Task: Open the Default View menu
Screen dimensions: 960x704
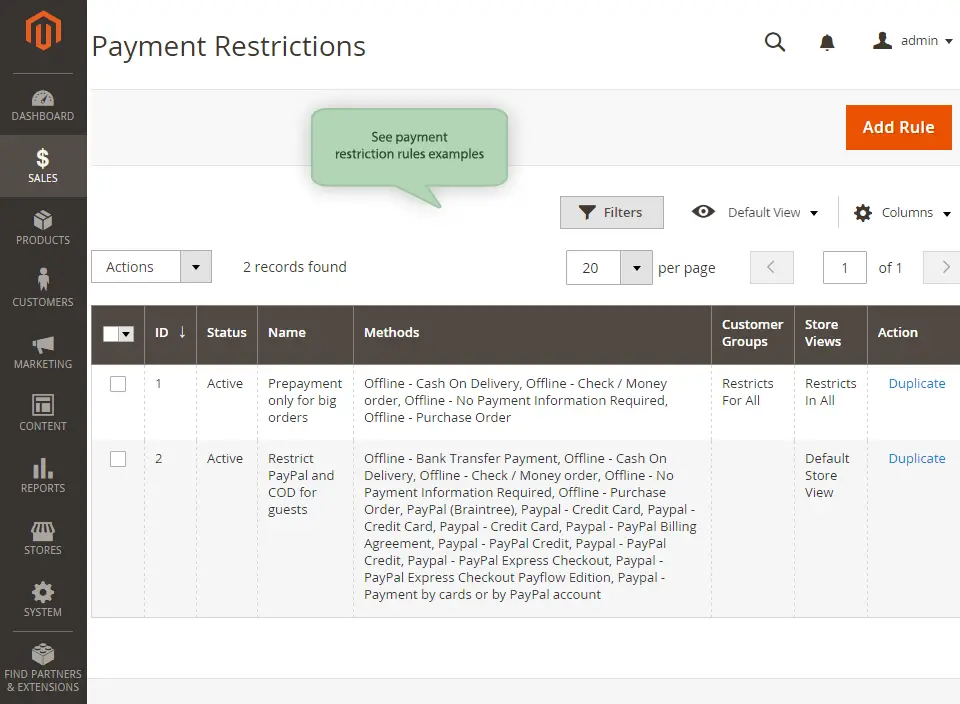Action: (760, 212)
